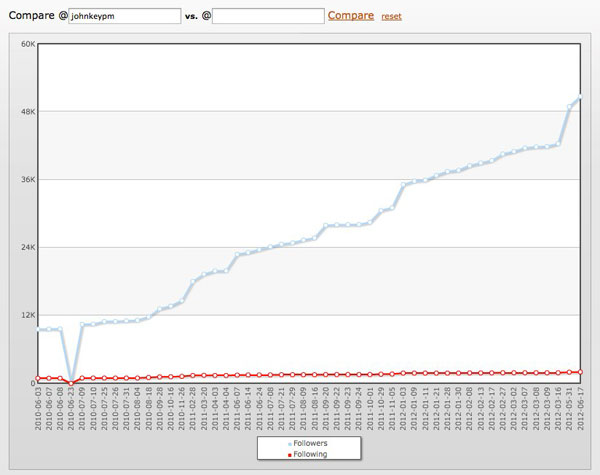Click the 2011-06-07 date label

[x=237, y=408]
